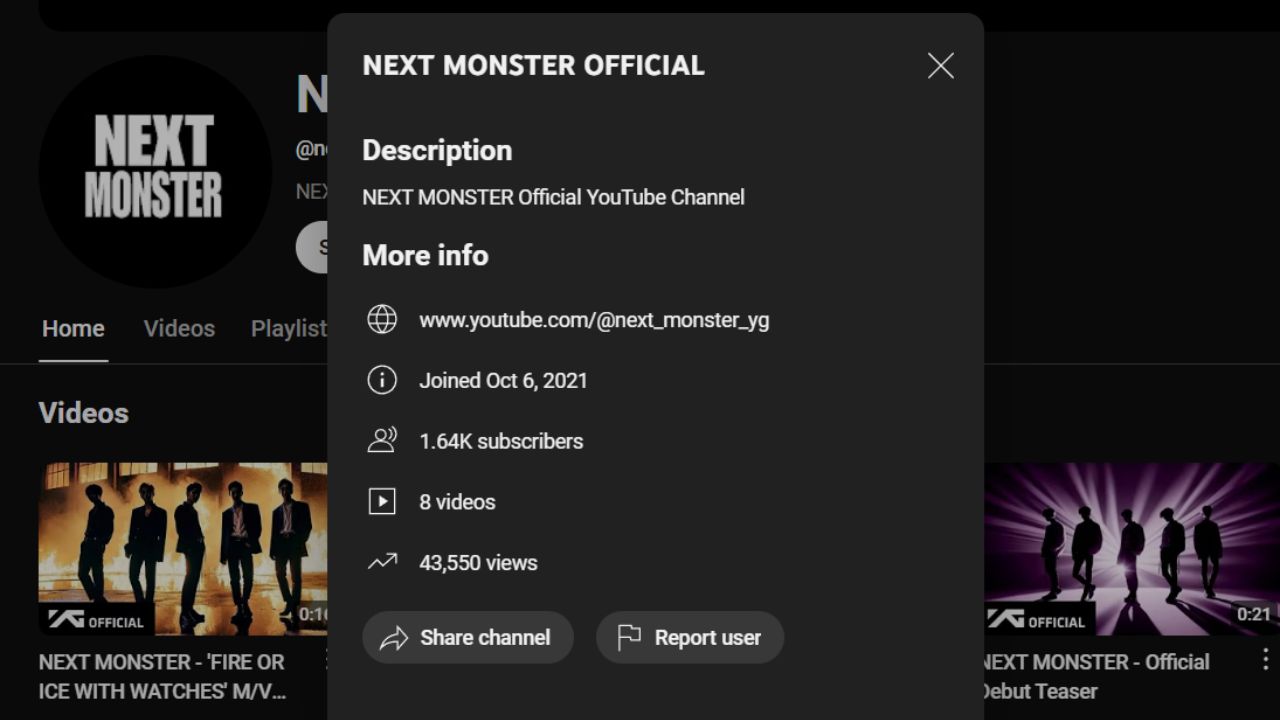The height and width of the screenshot is (720, 1280).
Task: Click the '8 videos' text
Action: pos(457,502)
